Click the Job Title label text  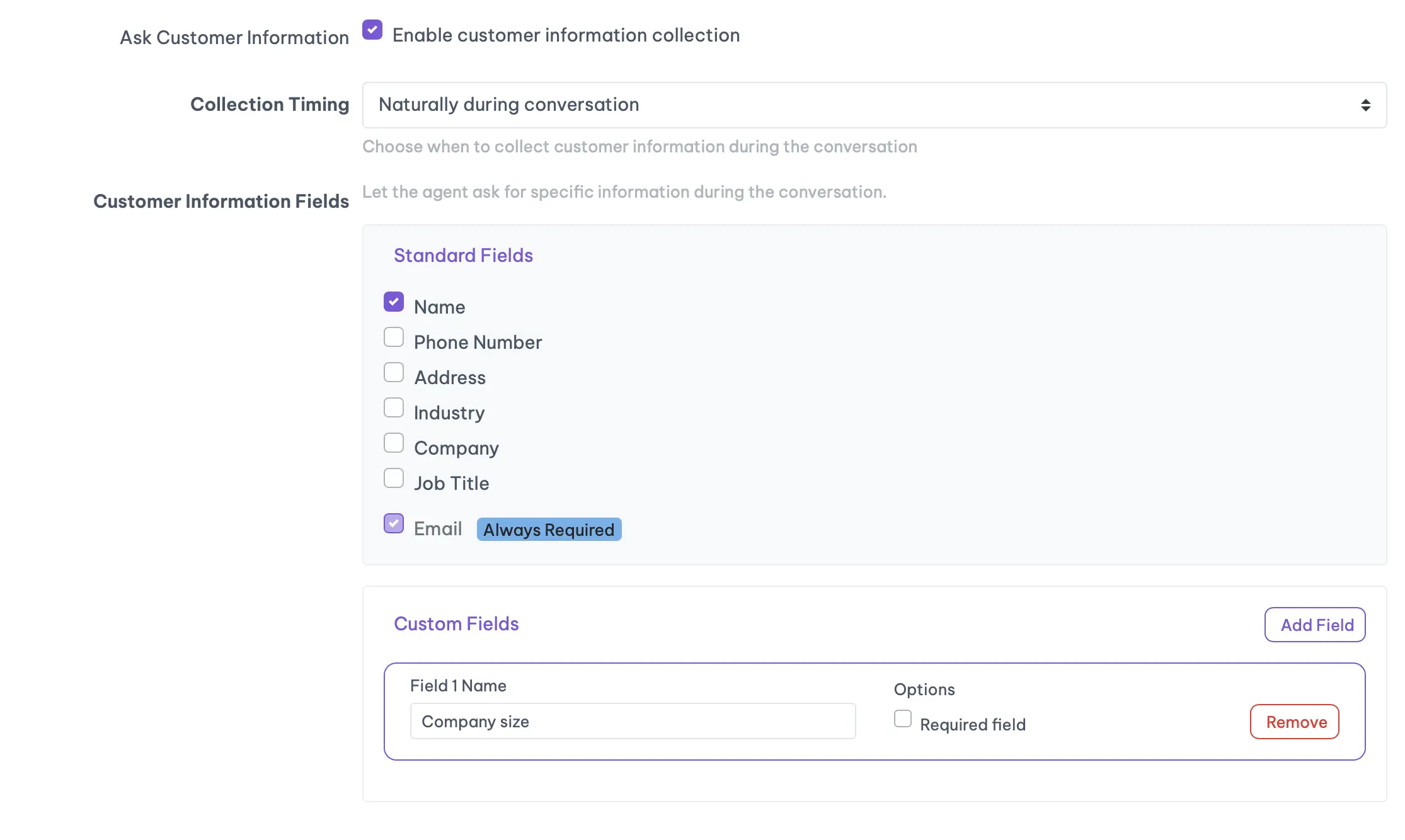click(451, 484)
